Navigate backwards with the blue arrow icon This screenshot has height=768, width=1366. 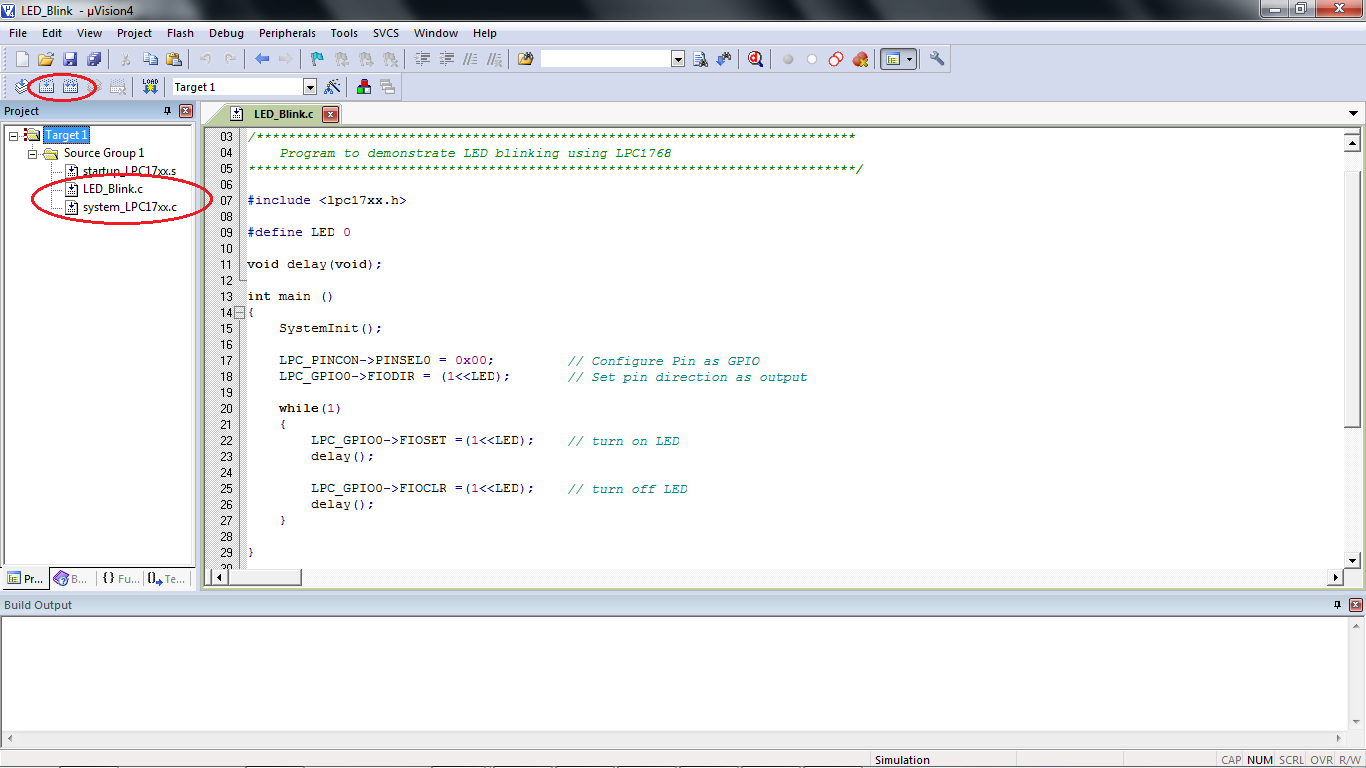(x=262, y=59)
